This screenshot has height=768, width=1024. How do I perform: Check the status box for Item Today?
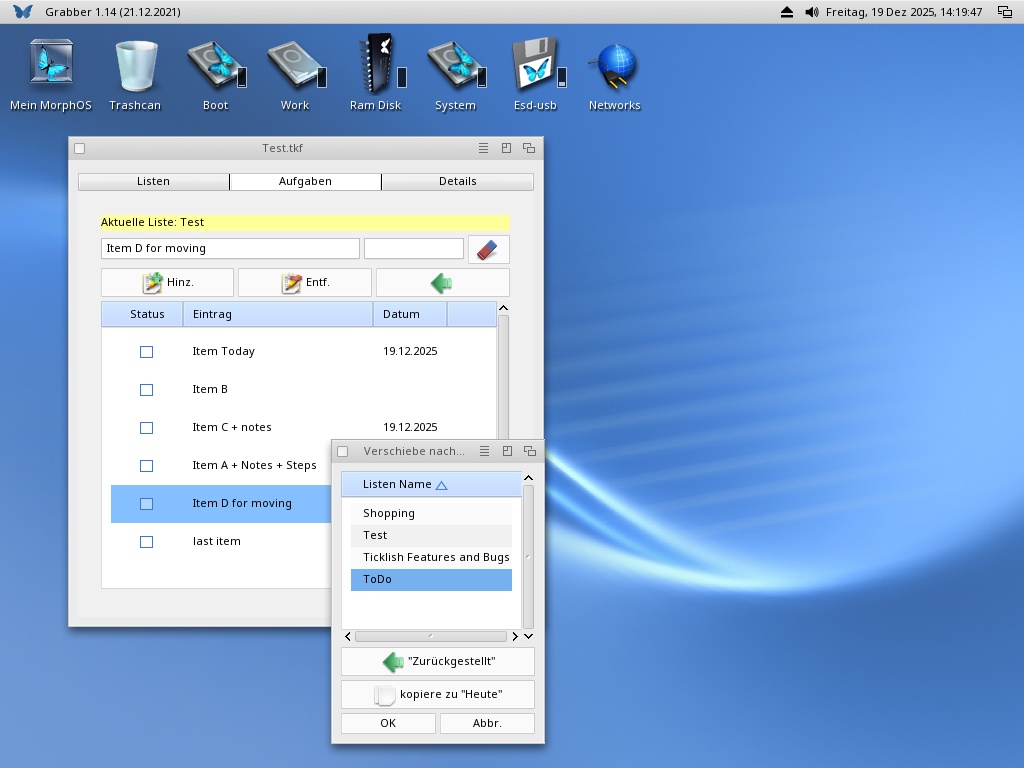point(146,352)
